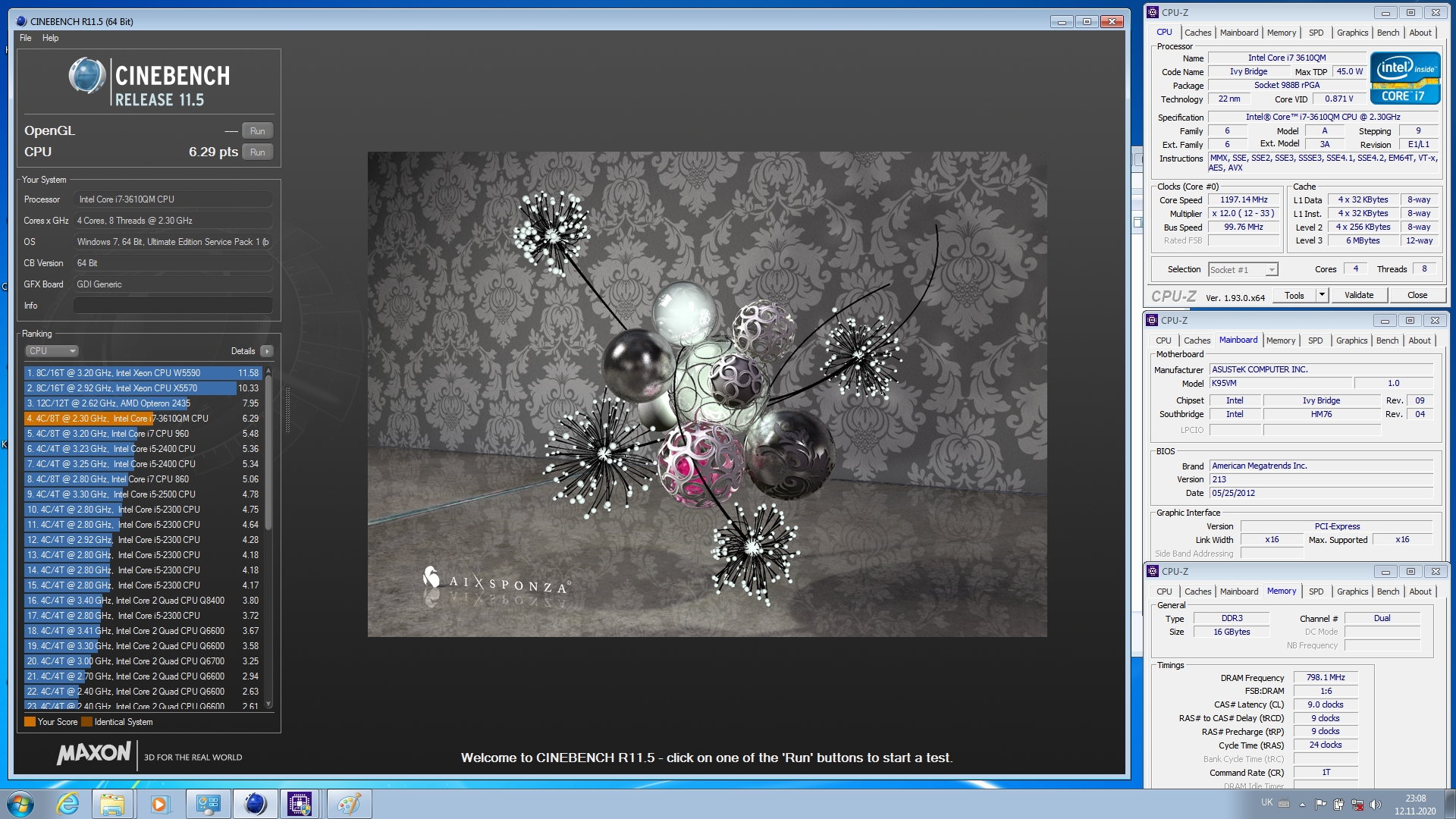The width and height of the screenshot is (1456, 819).
Task: Click Core Speed value 1197.14 MHz
Action: click(1244, 199)
